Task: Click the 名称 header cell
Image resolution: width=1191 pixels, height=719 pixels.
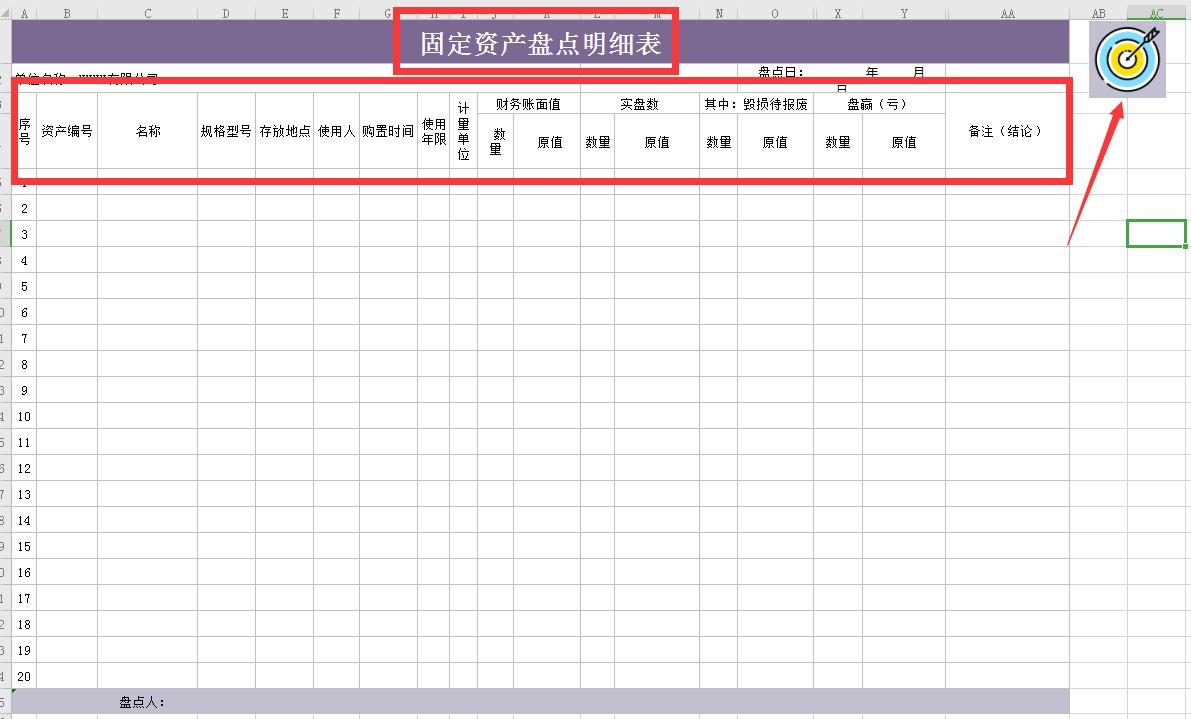Action: (x=146, y=131)
